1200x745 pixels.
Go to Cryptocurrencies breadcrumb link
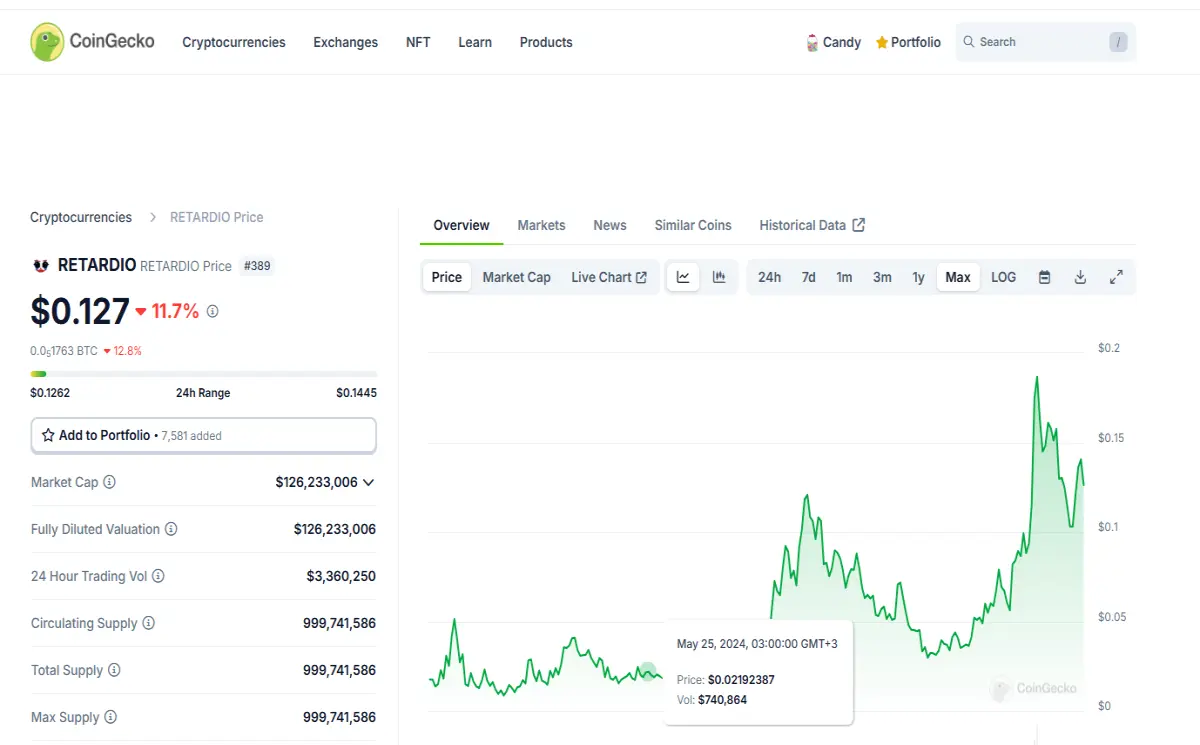click(81, 217)
